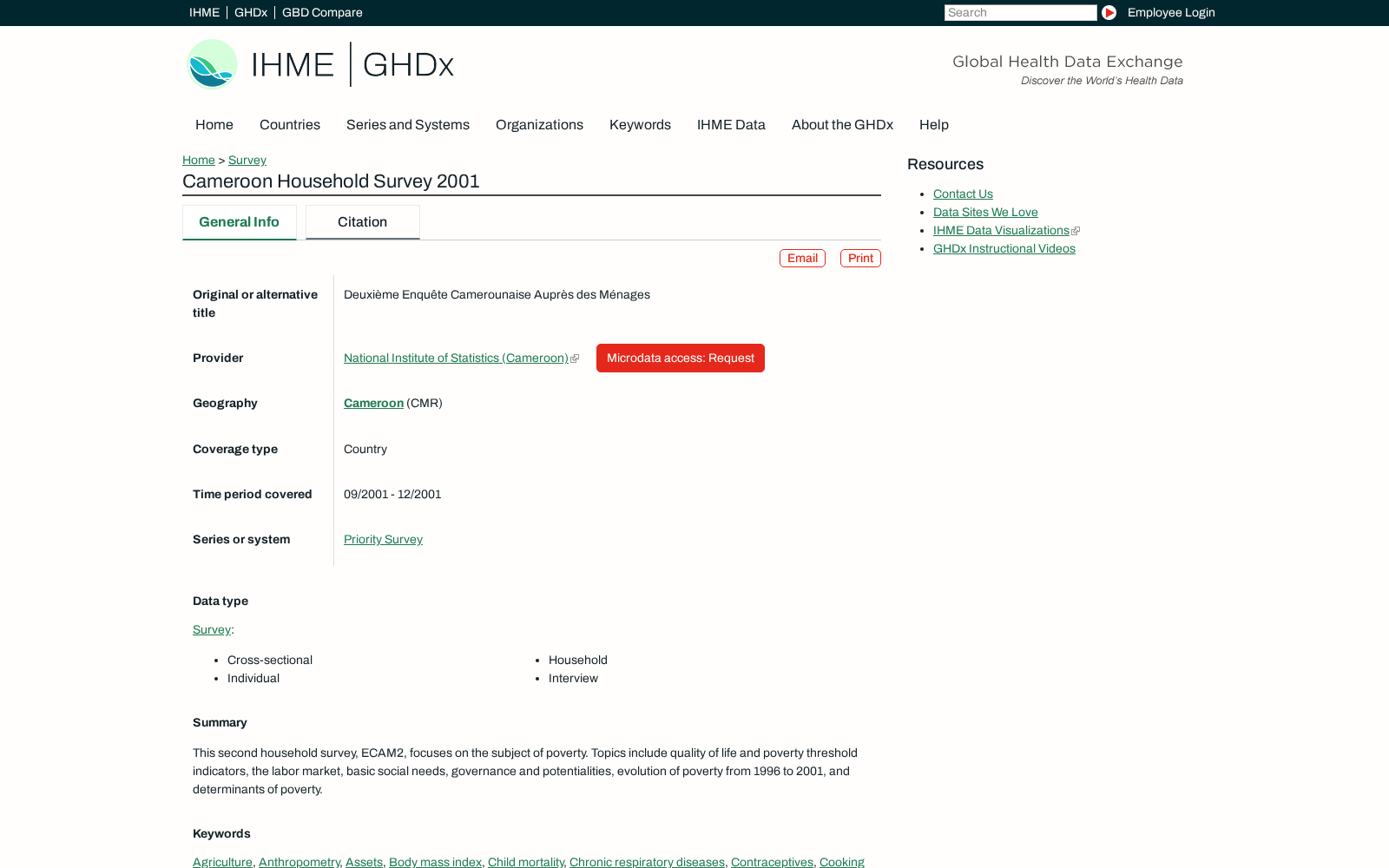
Task: Switch to the Citation tab
Action: 363,222
